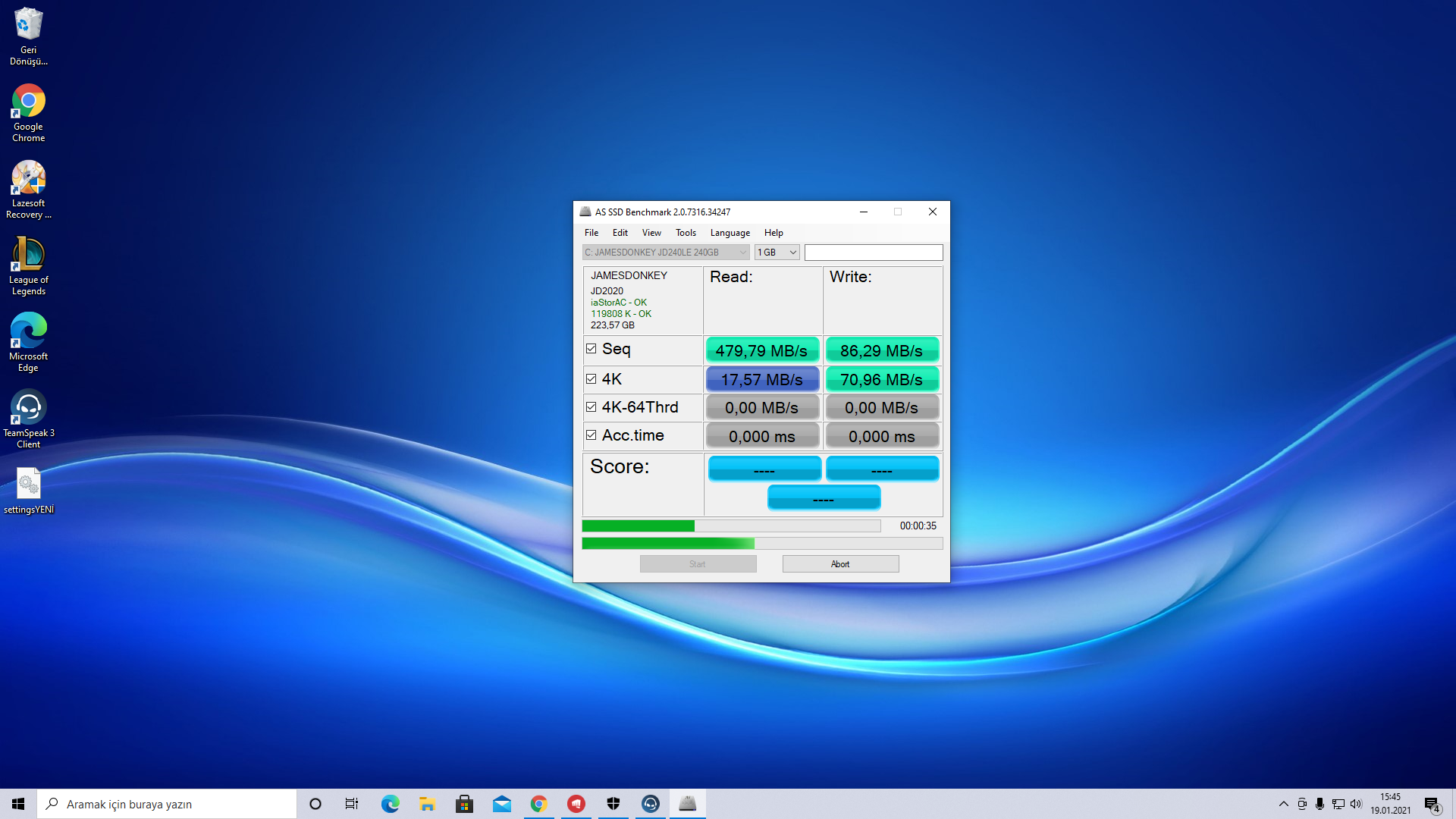
Task: Open network status tray icon
Action: click(1338, 804)
